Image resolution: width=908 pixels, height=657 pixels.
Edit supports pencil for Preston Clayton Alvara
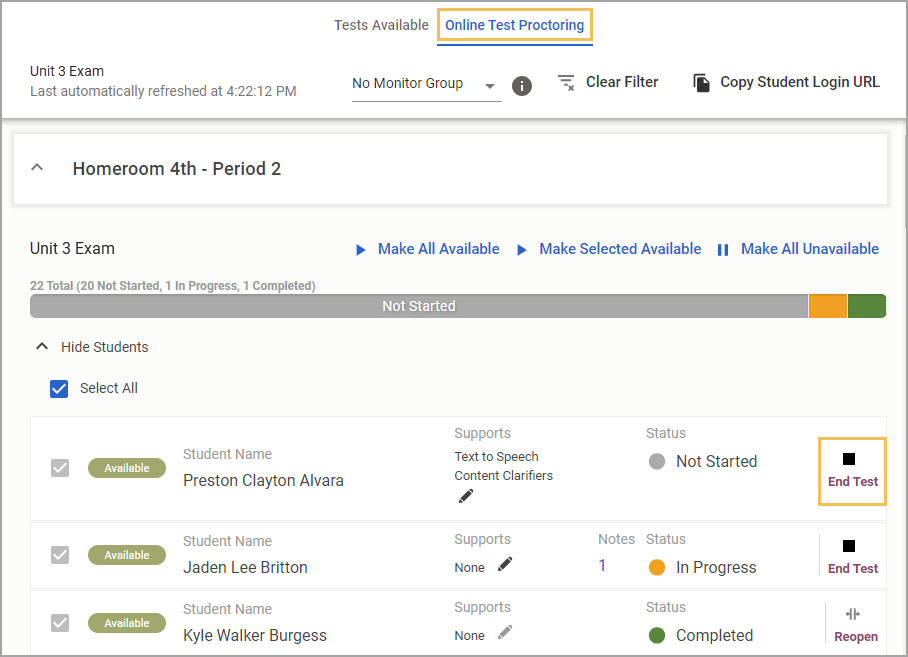pyautogui.click(x=466, y=496)
